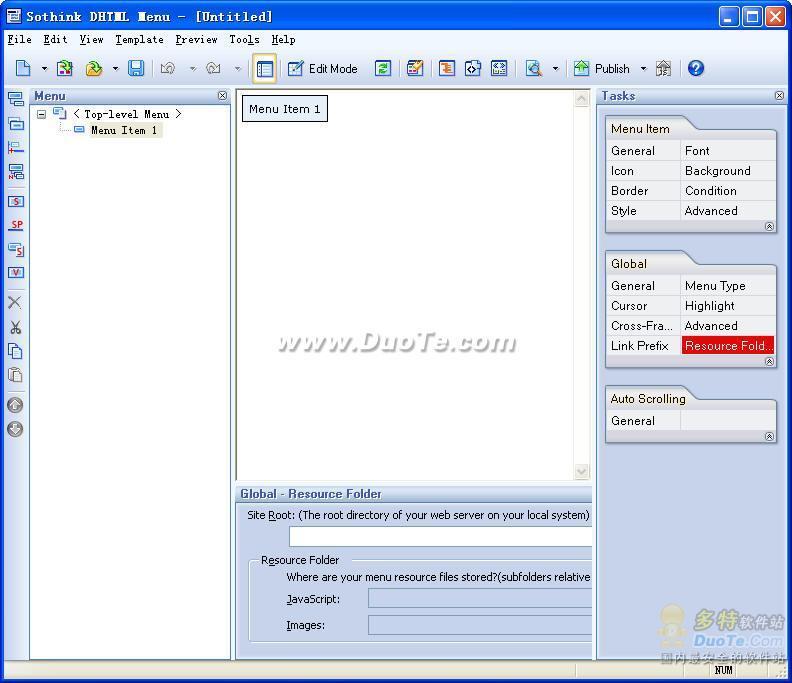Image resolution: width=792 pixels, height=683 pixels.
Task: Open Menu Item Font settings
Action: tap(727, 151)
